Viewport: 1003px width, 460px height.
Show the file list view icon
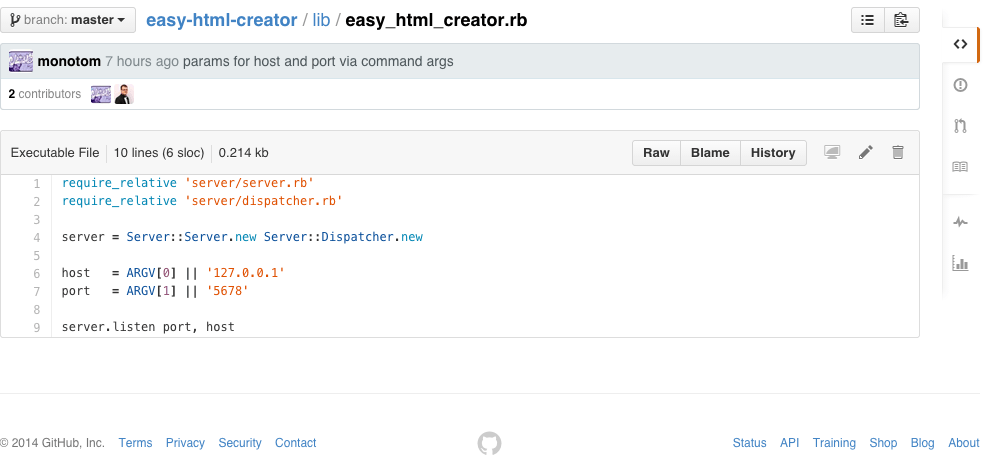click(x=867, y=20)
